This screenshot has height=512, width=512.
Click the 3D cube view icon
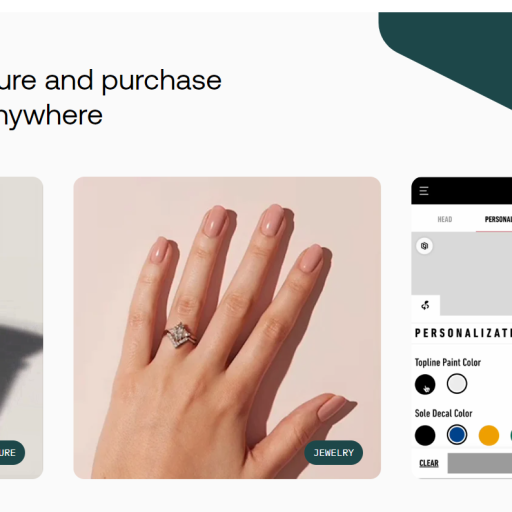(424, 246)
